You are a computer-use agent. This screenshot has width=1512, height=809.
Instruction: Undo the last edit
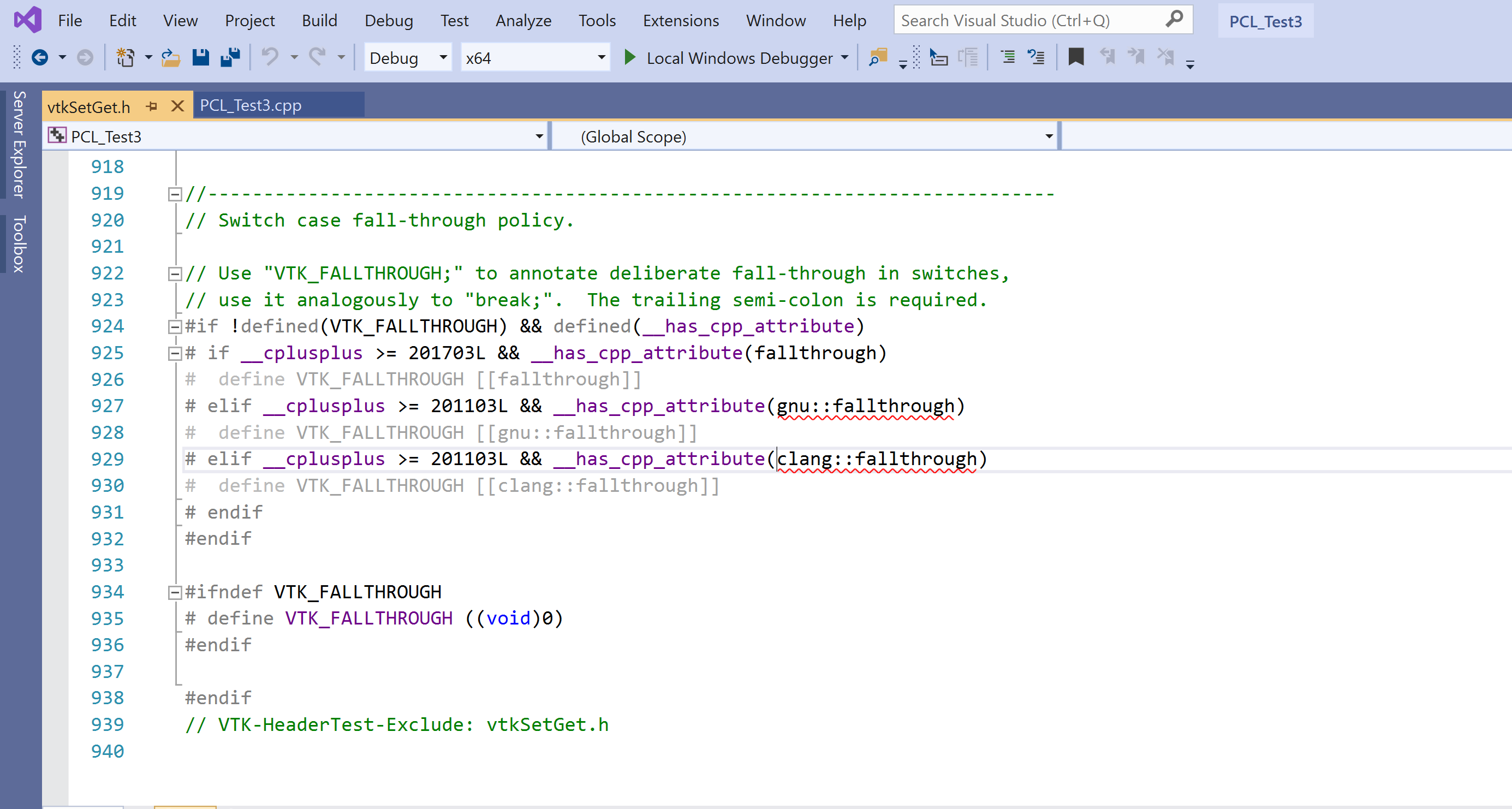(x=270, y=57)
